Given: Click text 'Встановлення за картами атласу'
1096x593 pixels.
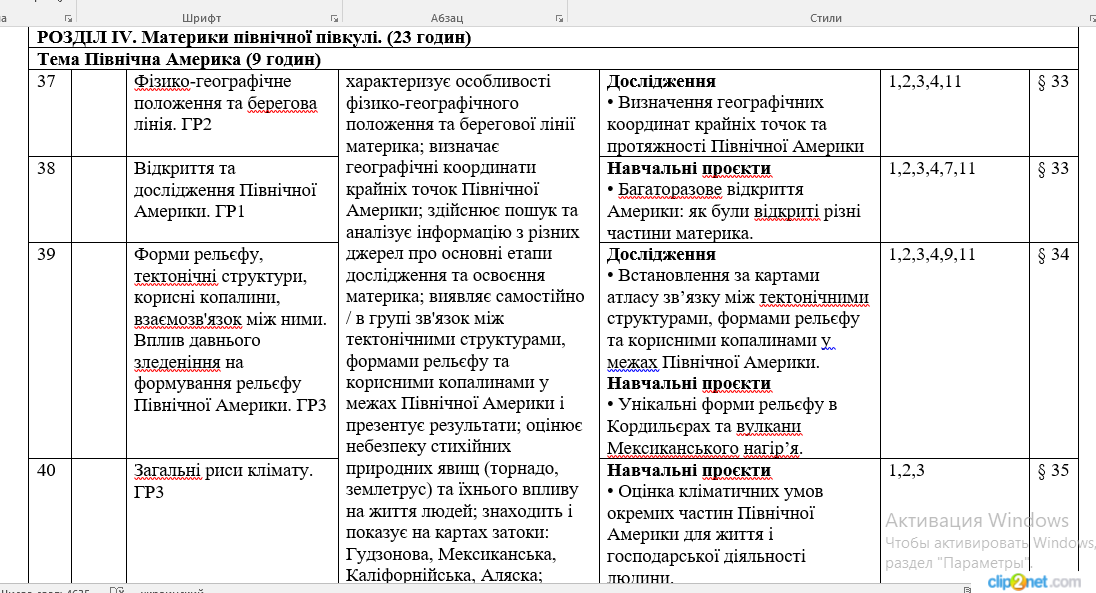Looking at the screenshot, I should point(713,287).
